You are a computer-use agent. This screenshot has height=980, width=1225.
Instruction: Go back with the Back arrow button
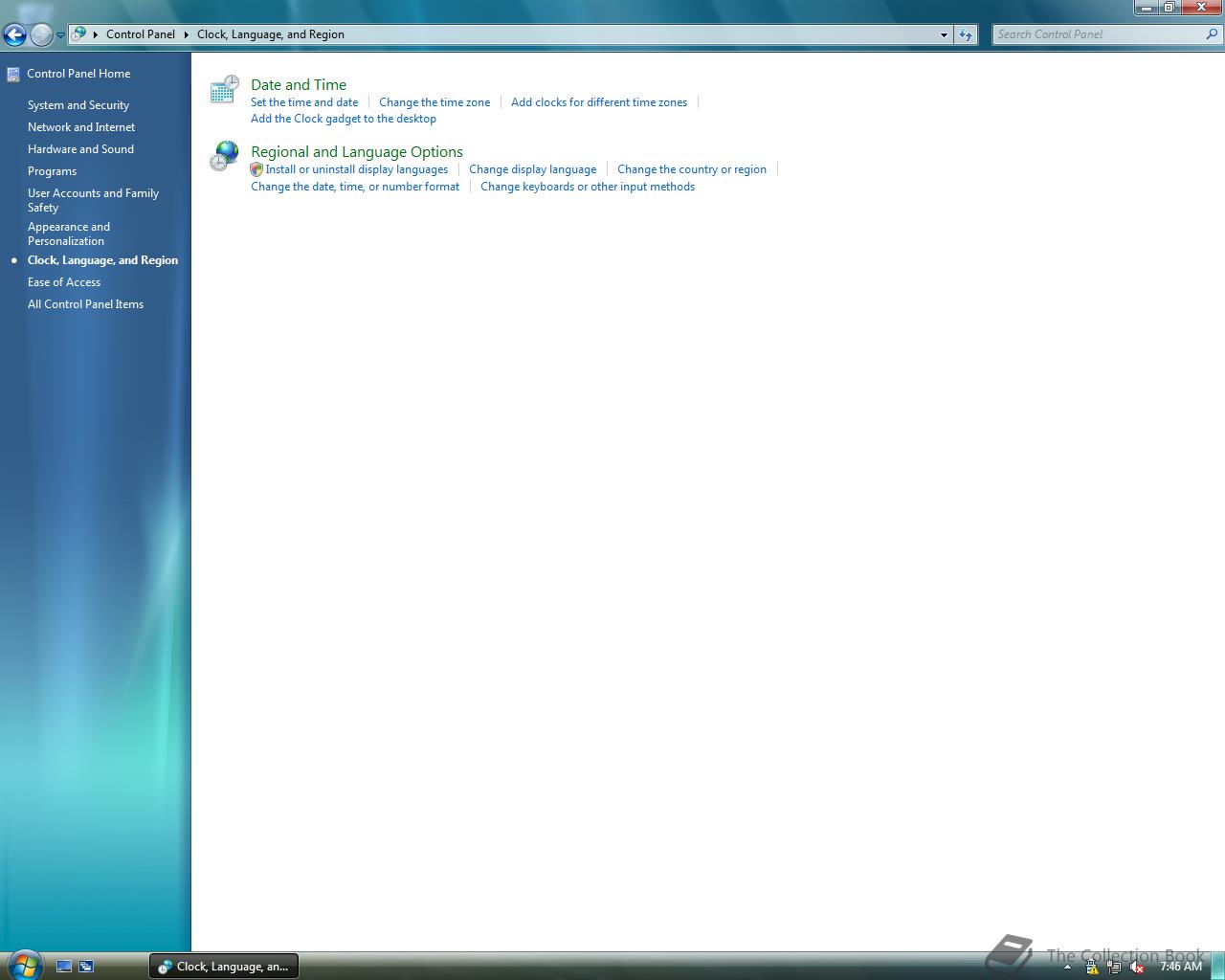tap(14, 35)
